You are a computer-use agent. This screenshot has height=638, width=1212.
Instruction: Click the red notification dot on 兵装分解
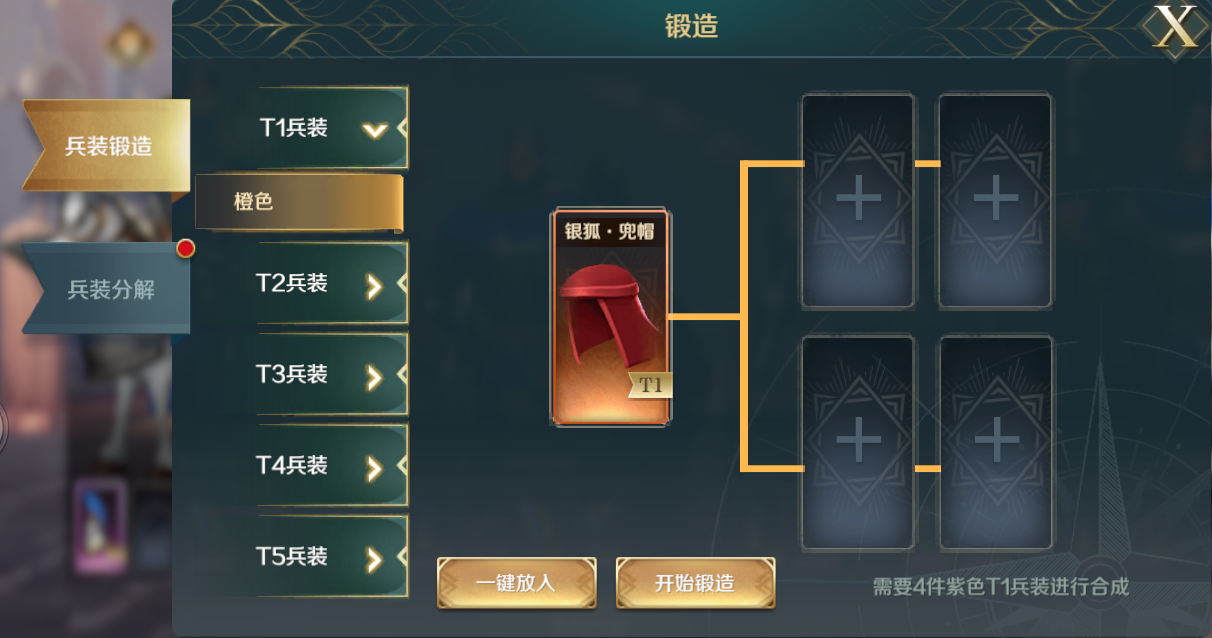pos(185,248)
